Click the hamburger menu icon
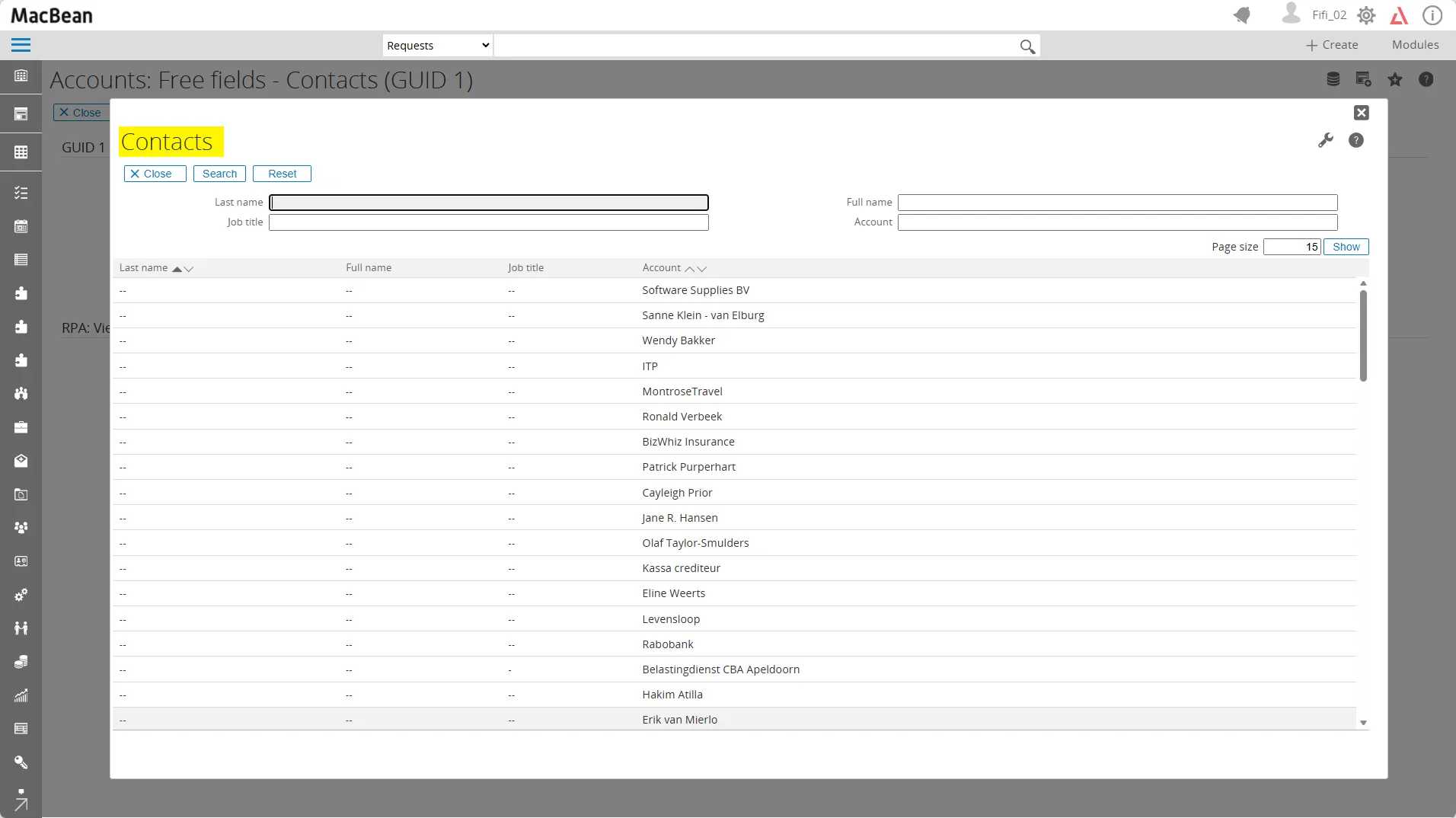1456x818 pixels. [21, 45]
